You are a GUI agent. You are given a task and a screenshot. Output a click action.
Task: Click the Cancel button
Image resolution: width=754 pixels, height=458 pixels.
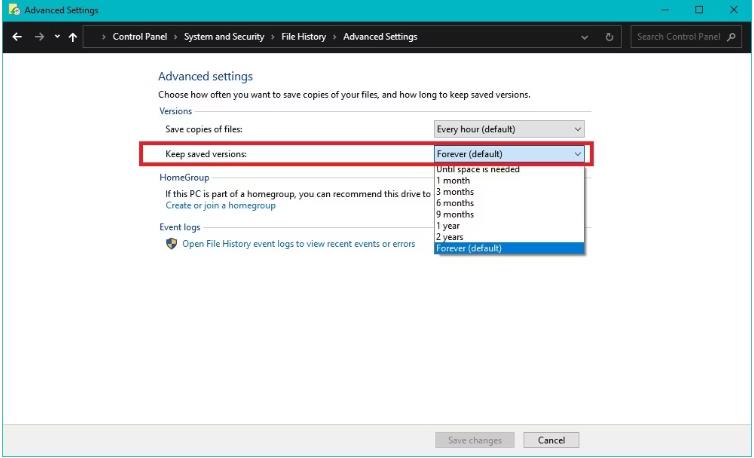(551, 440)
